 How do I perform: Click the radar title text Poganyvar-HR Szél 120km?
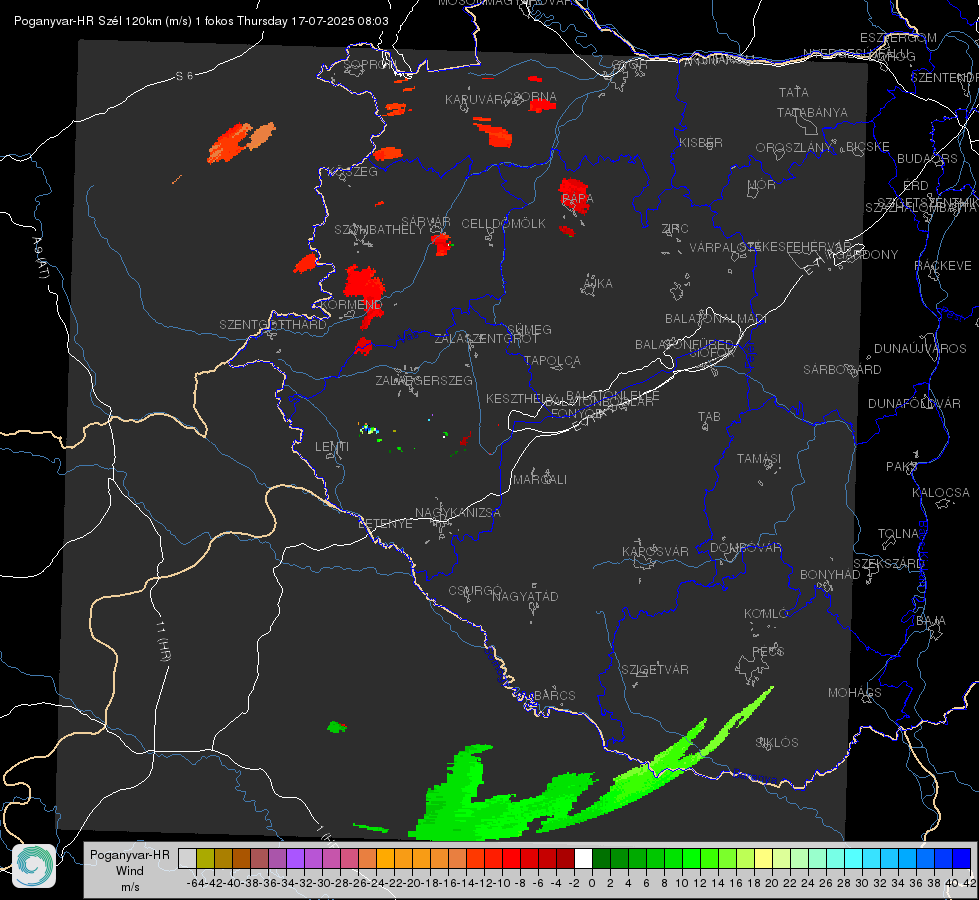pyautogui.click(x=87, y=21)
